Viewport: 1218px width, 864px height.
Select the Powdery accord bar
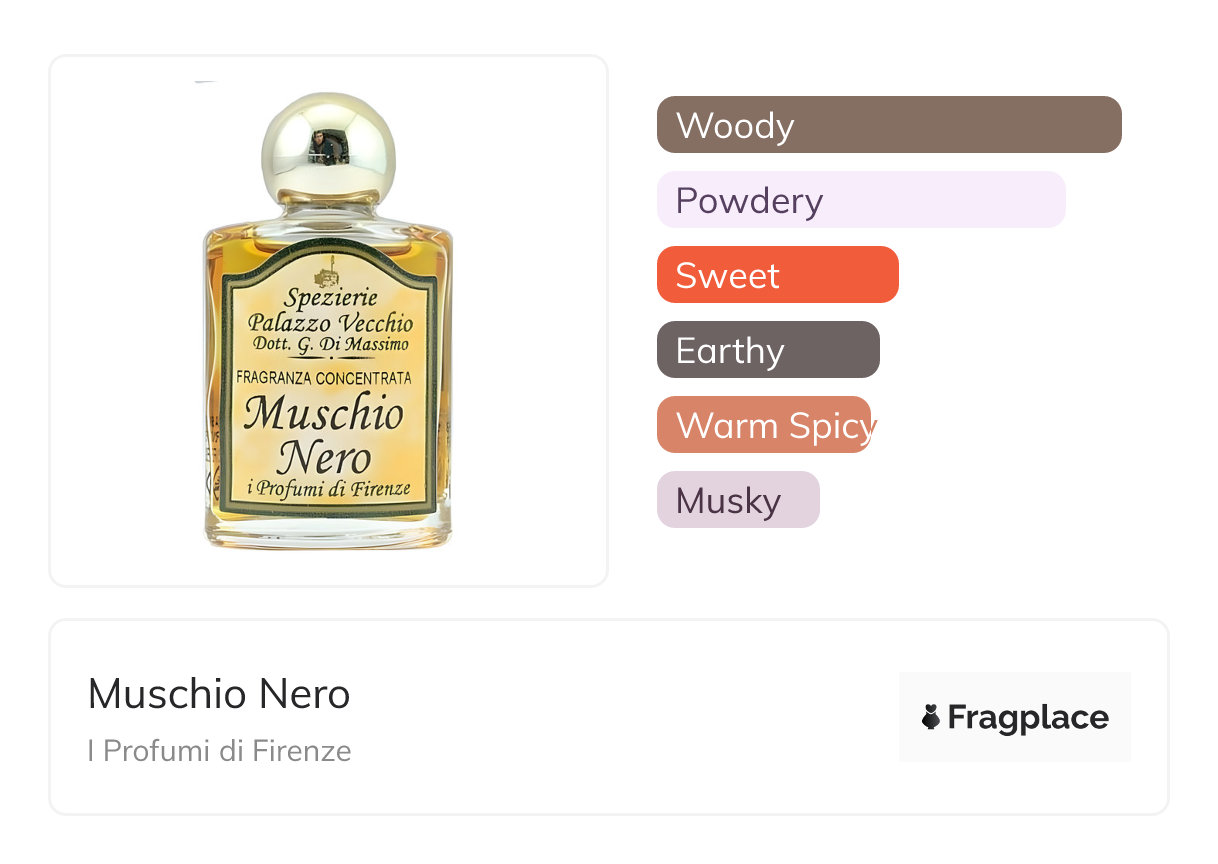point(861,200)
